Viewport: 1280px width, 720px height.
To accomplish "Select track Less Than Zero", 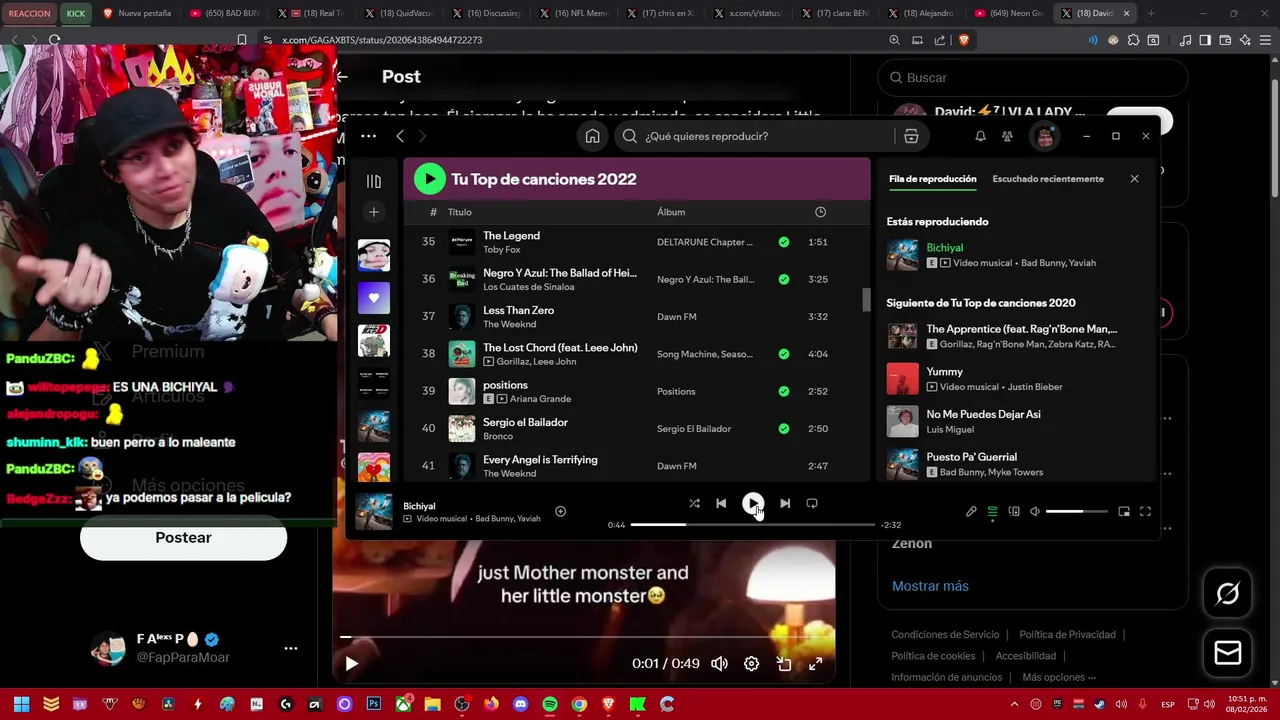I will tap(637, 317).
